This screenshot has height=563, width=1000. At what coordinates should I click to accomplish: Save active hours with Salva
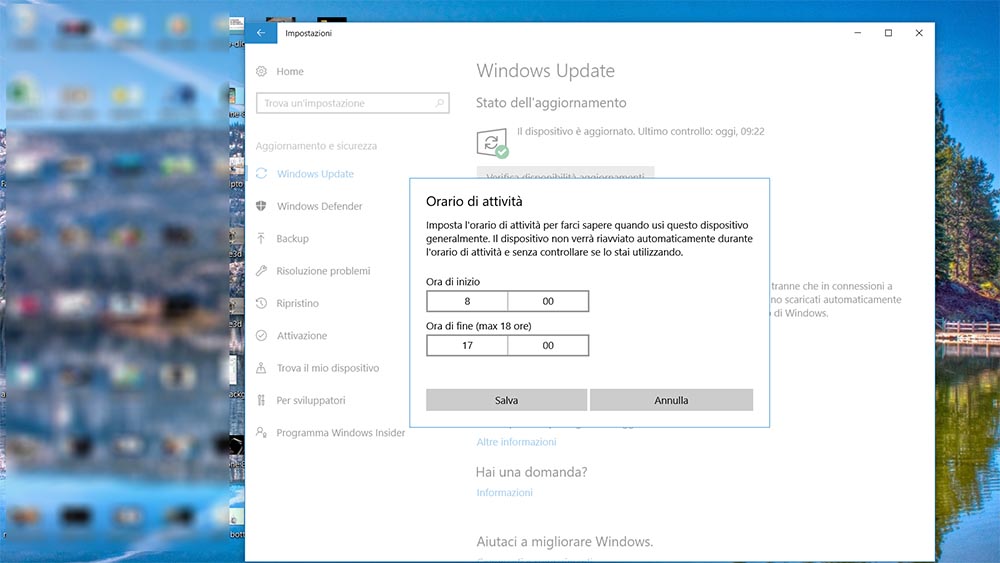coord(506,400)
